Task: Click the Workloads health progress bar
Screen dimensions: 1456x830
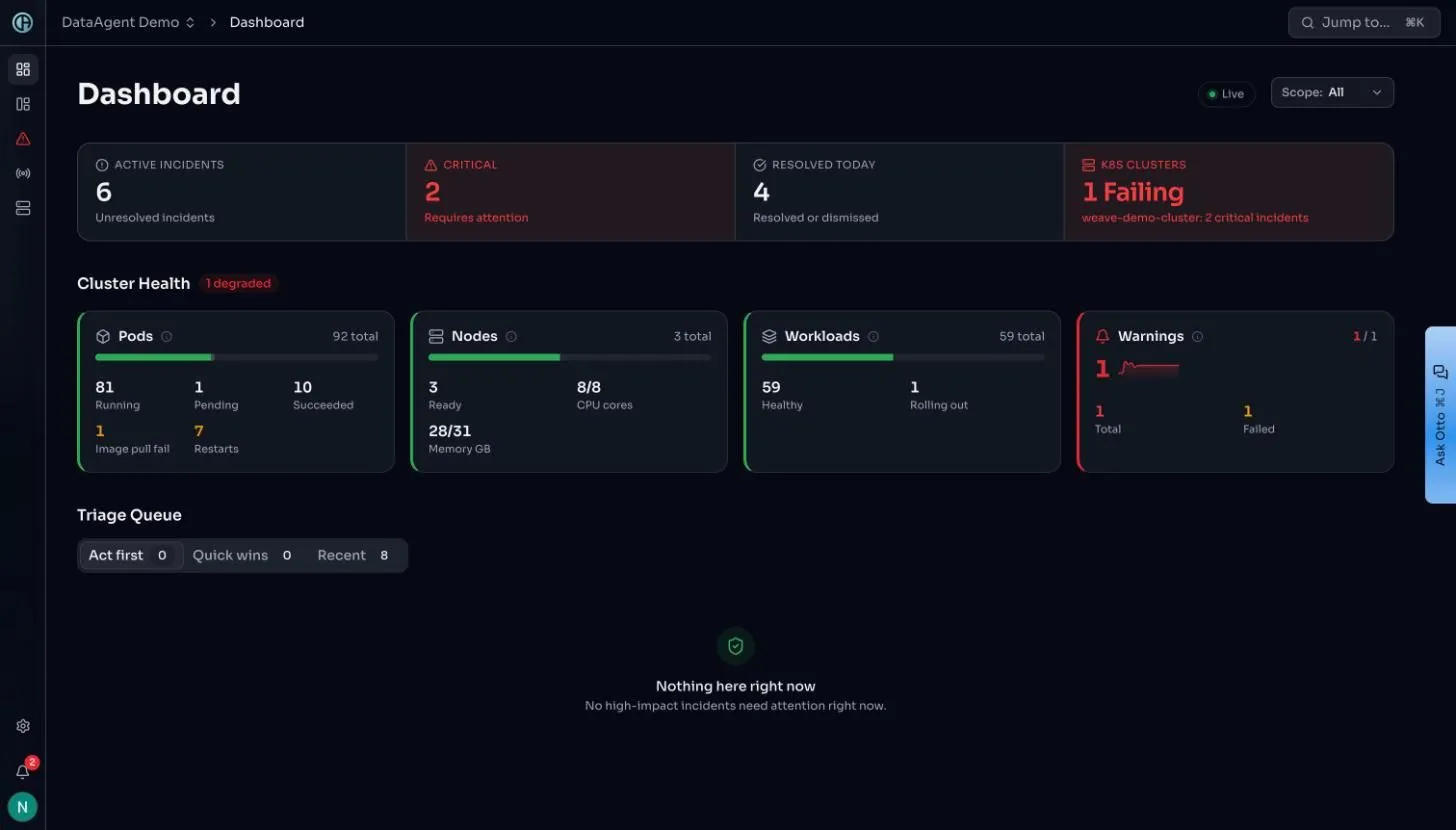Action: (903, 357)
